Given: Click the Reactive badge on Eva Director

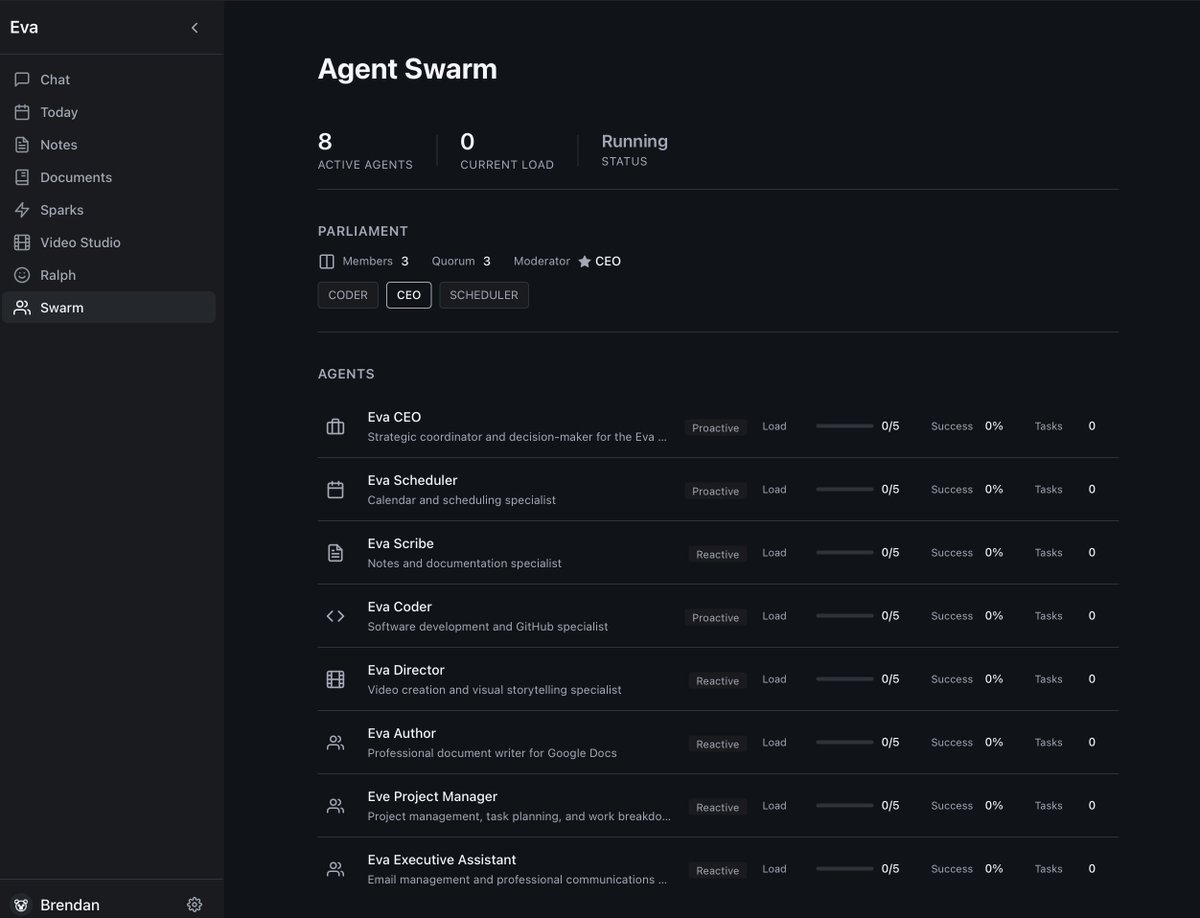Looking at the screenshot, I should click(x=718, y=681).
